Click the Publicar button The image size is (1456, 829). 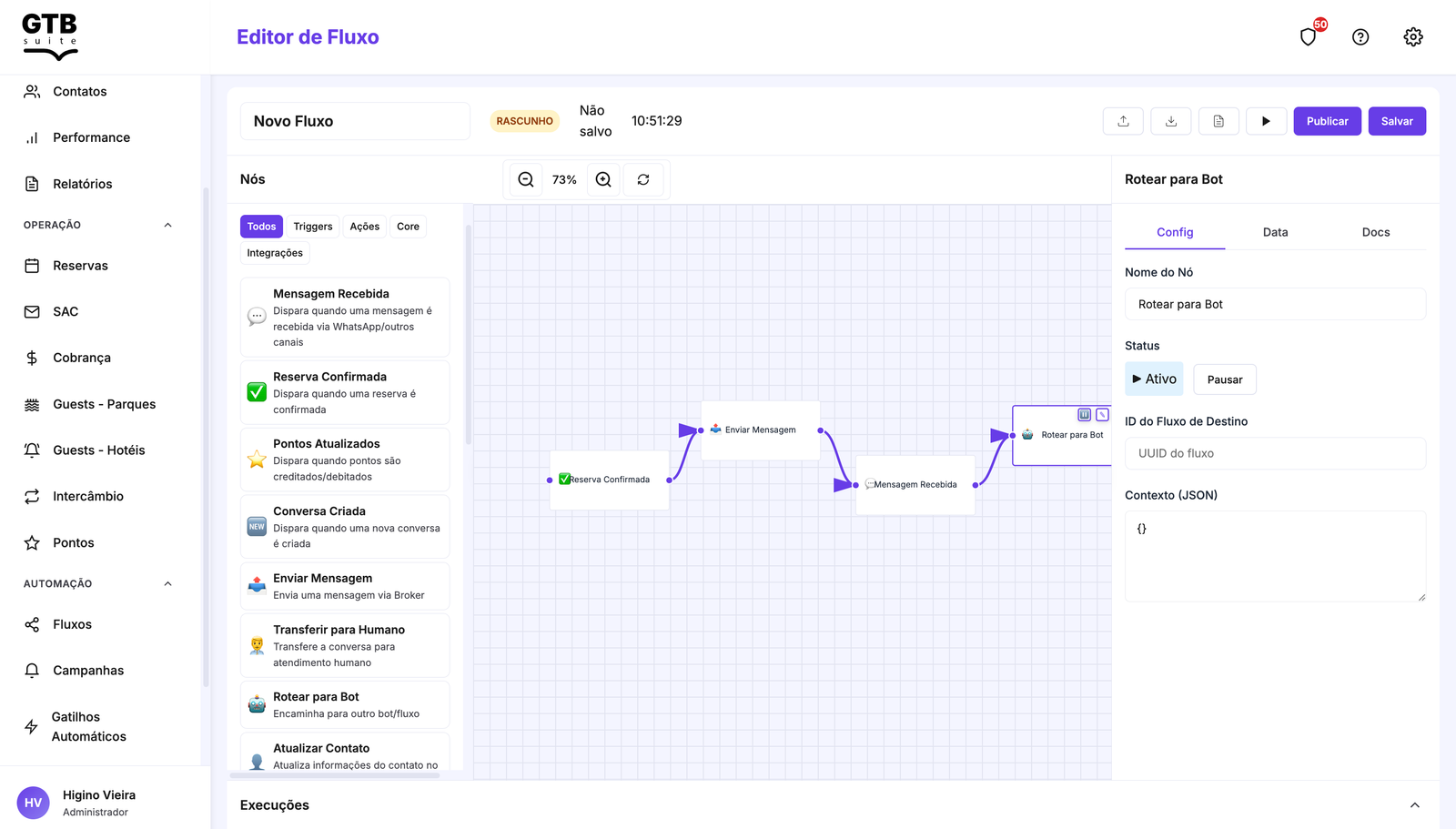(1327, 121)
